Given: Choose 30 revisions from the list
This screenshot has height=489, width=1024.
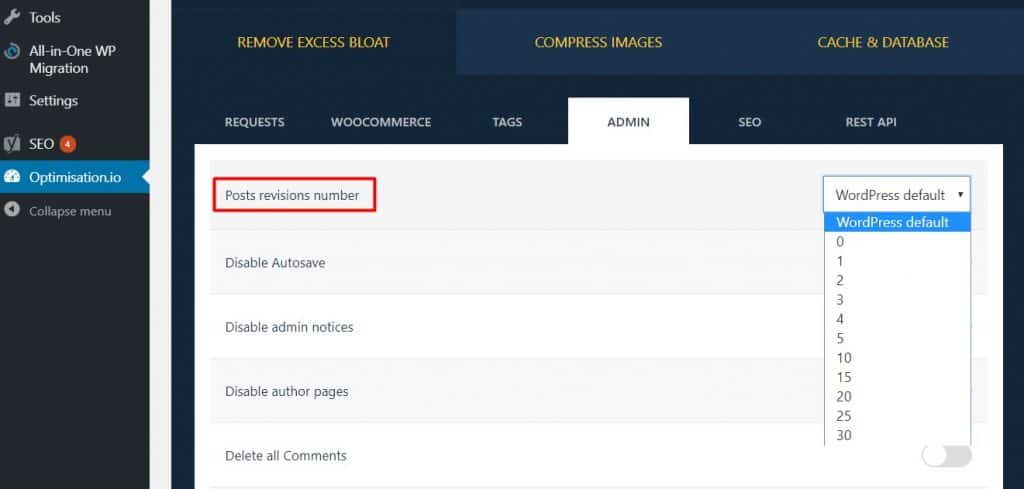Looking at the screenshot, I should click(x=897, y=435).
